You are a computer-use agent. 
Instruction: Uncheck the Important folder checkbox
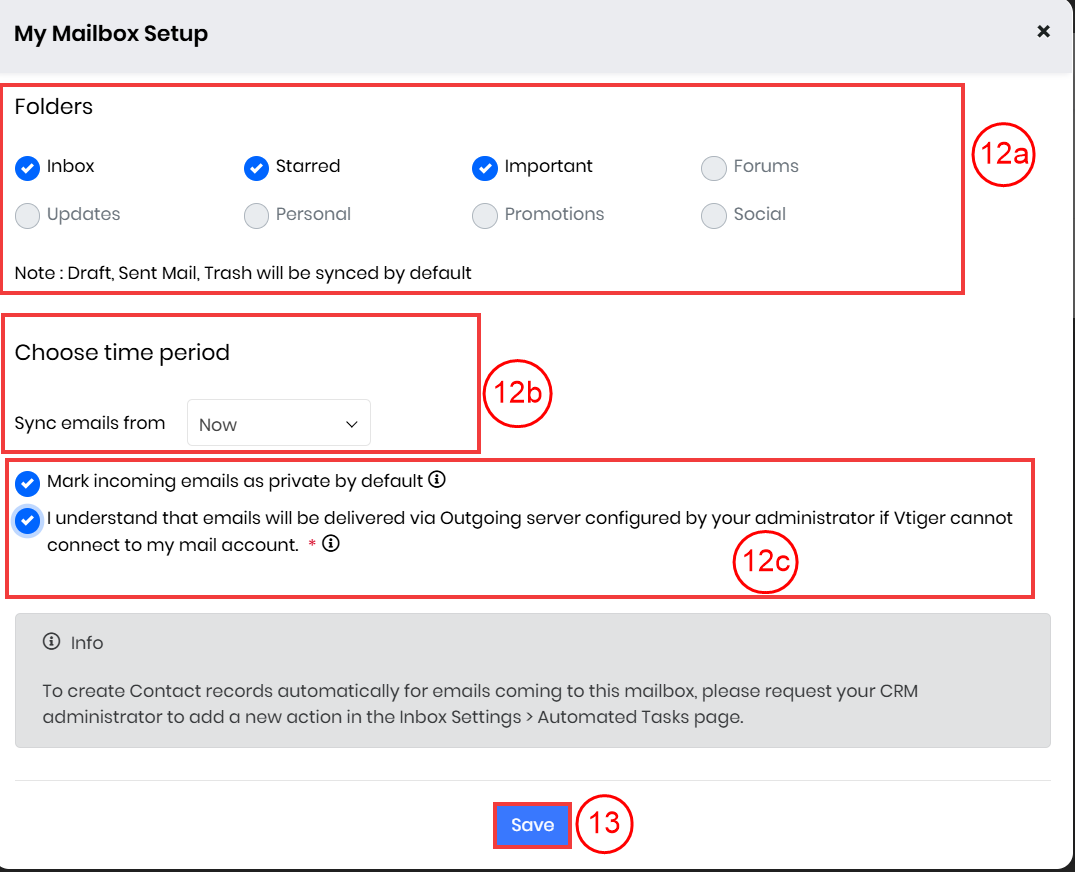(485, 168)
